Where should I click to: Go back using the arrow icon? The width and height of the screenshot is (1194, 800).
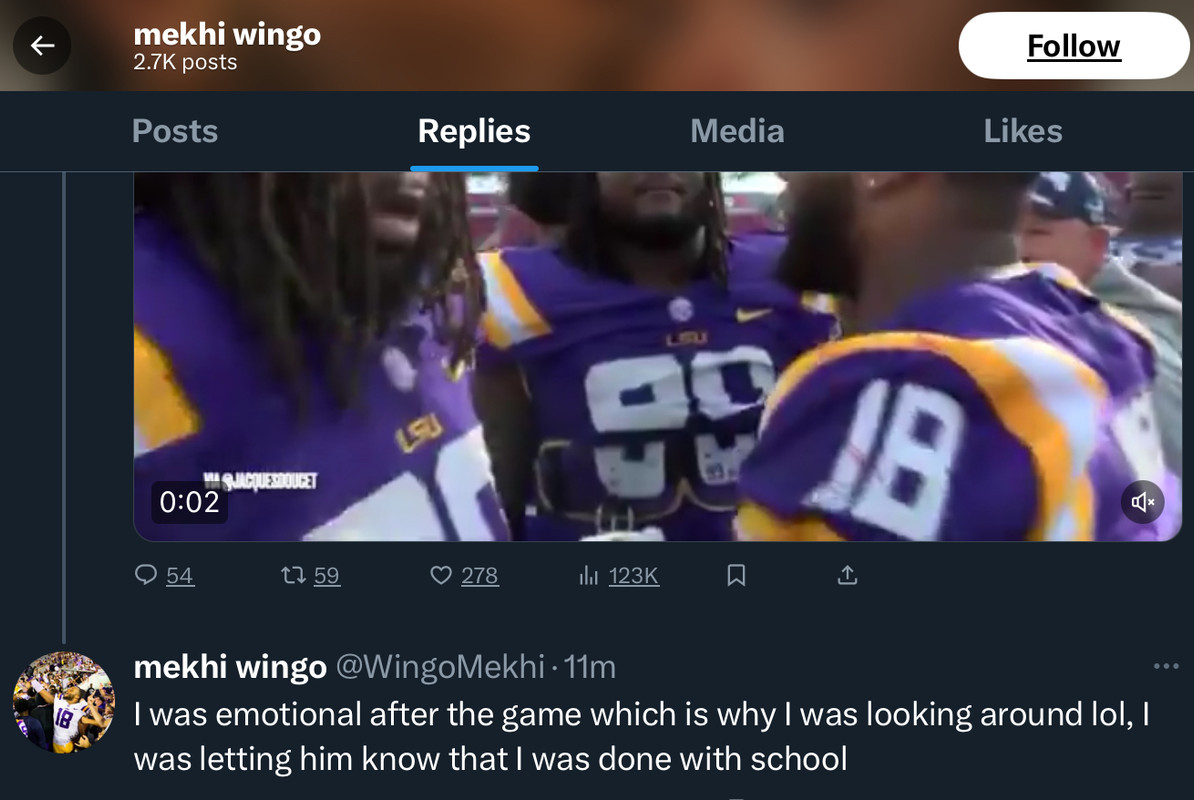point(42,46)
